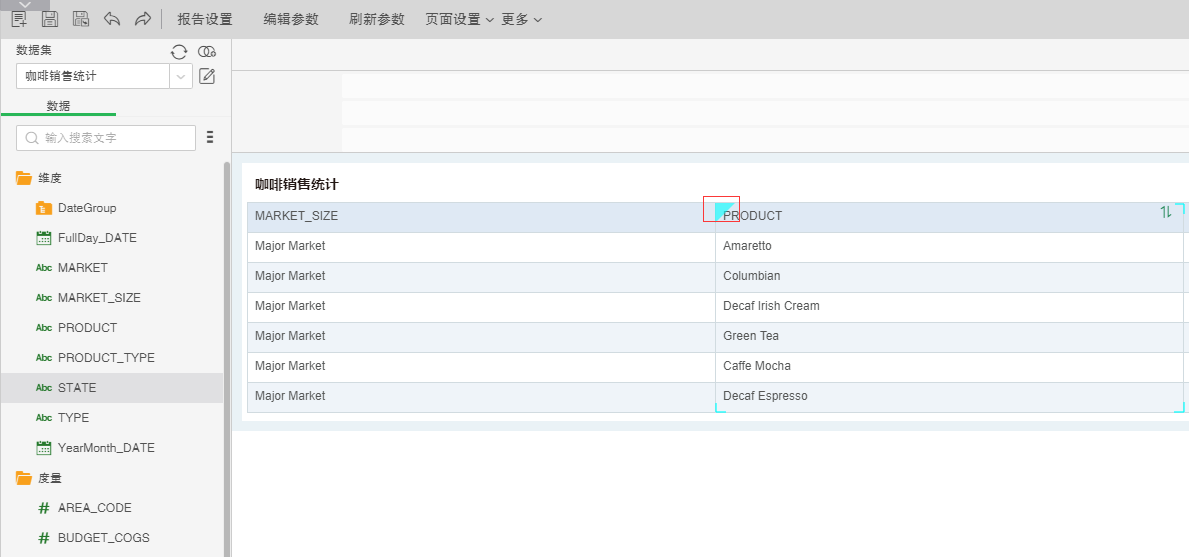Collapse the 维度 folder
This screenshot has height=557, width=1189.
[x=24, y=178]
